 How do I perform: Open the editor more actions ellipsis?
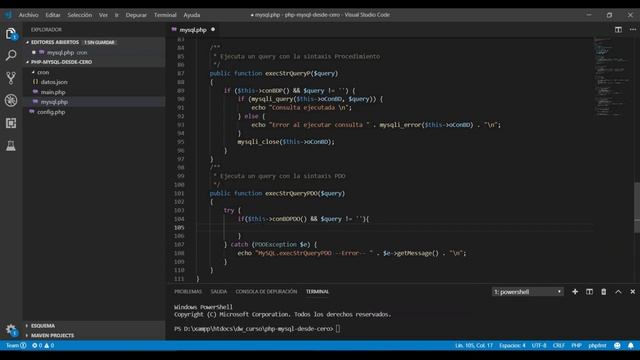(633, 29)
